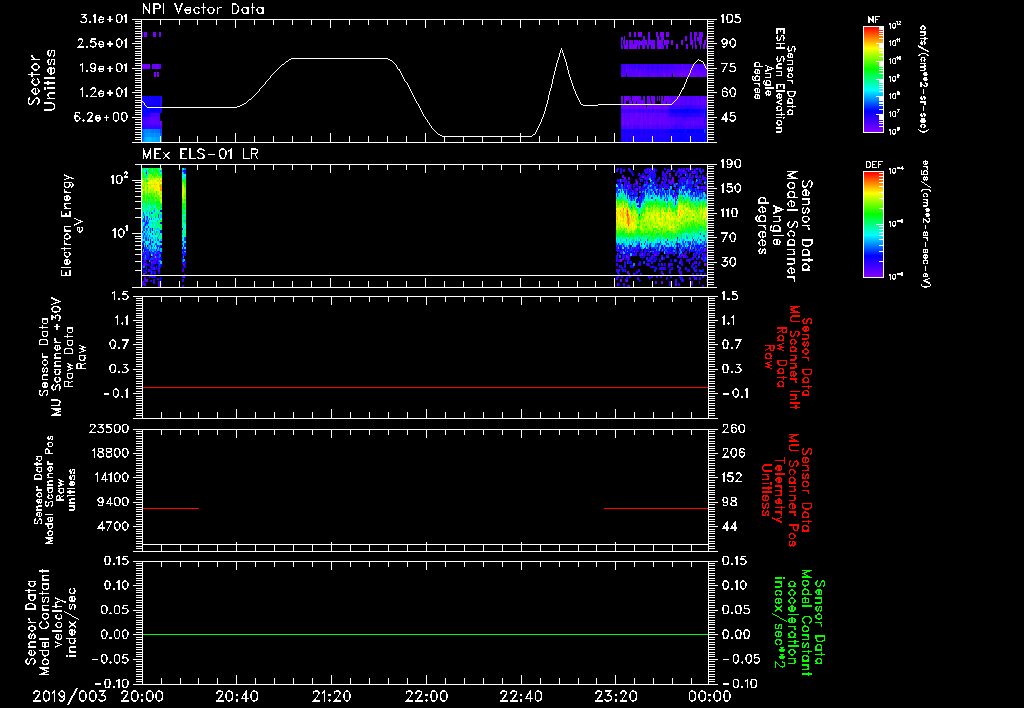Screen dimensions: 1024x708
Task: Click the 6.2e+00 sector tick label
Action: [x=103, y=118]
